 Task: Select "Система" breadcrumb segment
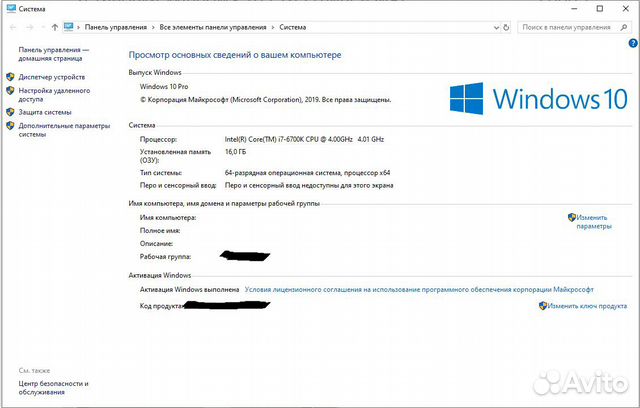click(x=293, y=27)
